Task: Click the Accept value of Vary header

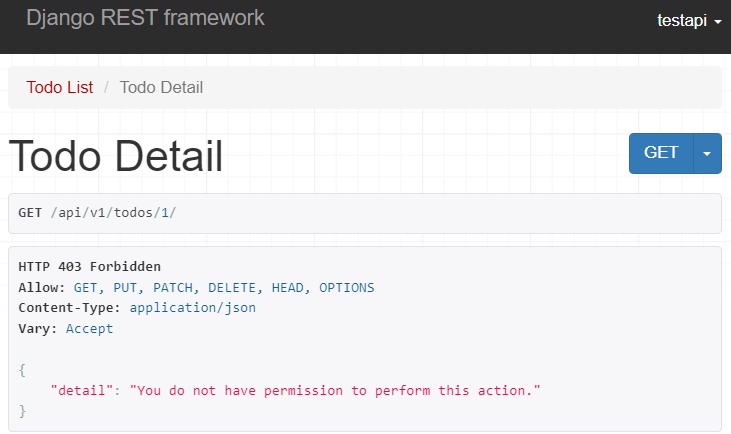Action: click(89, 328)
